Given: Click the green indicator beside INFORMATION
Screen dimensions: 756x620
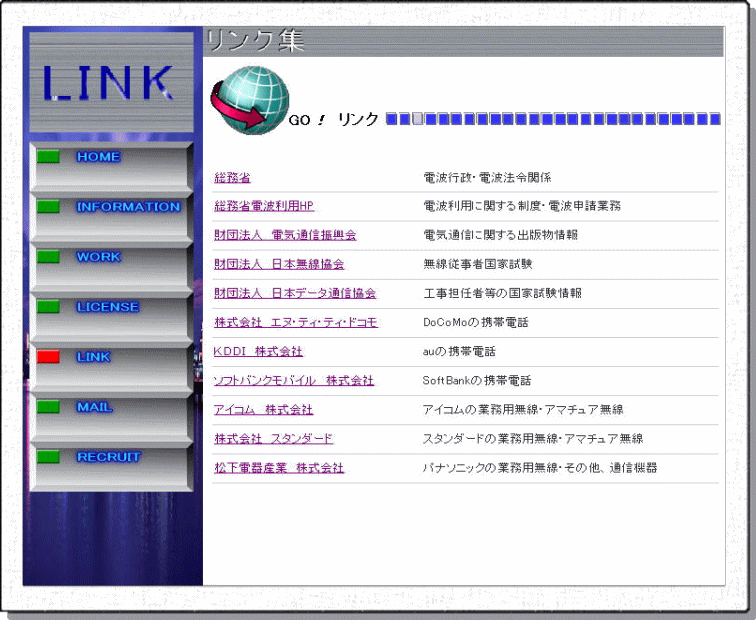Looking at the screenshot, I should point(48,206).
